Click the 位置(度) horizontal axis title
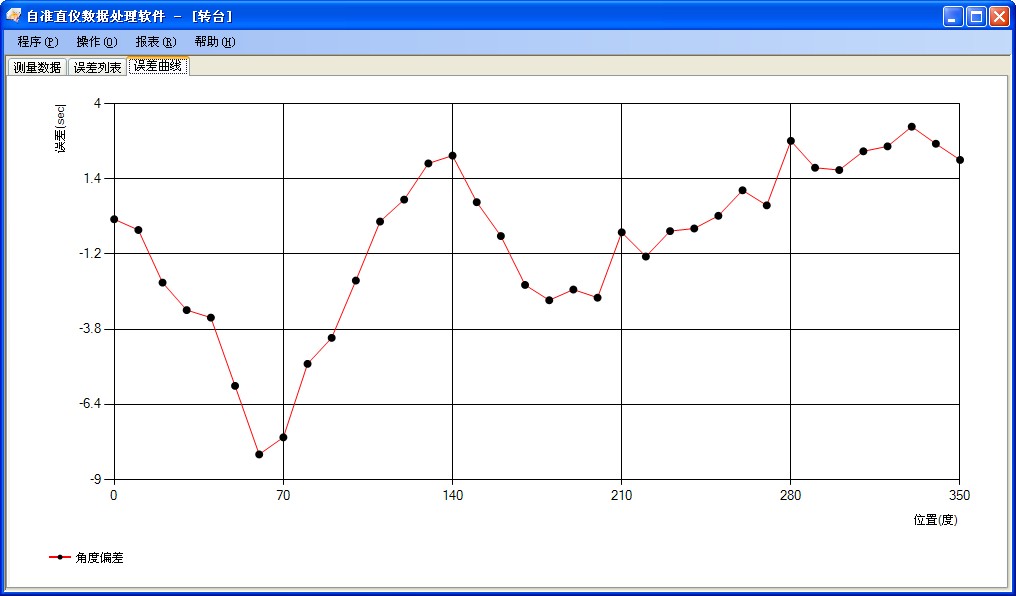Viewport: 1016px width, 596px height. pyautogui.click(x=935, y=520)
